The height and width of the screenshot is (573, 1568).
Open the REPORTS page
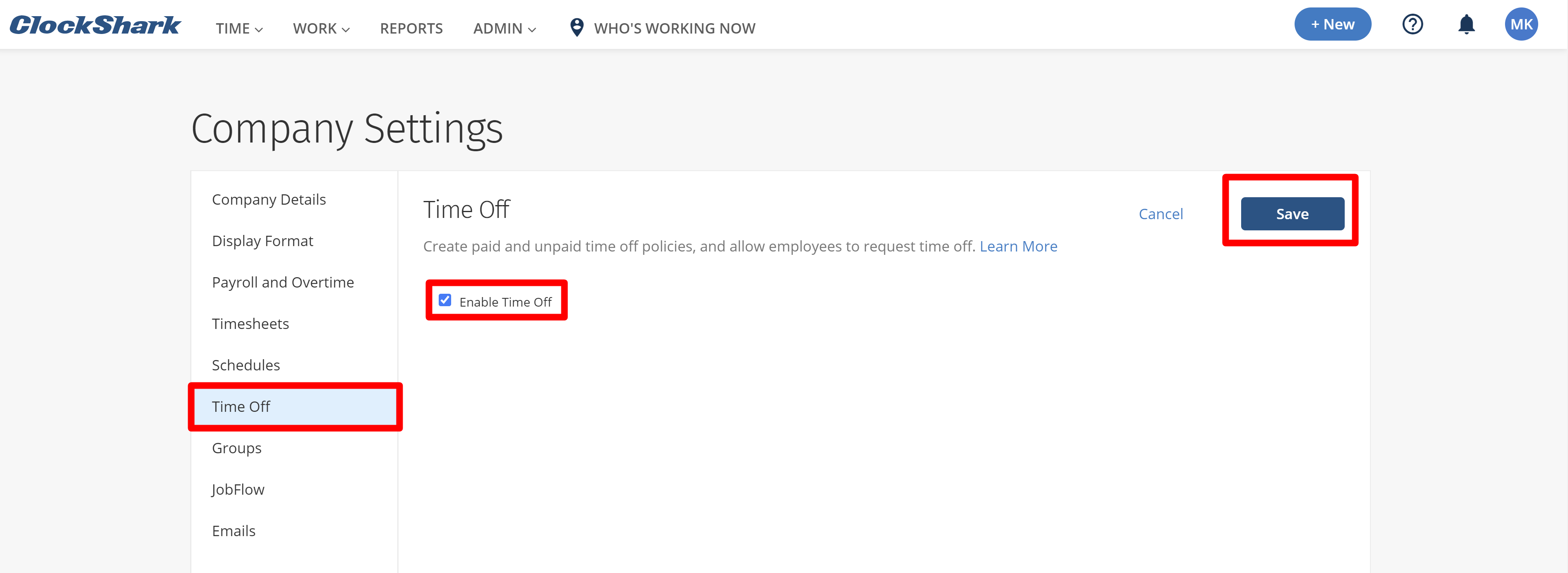pyautogui.click(x=411, y=29)
